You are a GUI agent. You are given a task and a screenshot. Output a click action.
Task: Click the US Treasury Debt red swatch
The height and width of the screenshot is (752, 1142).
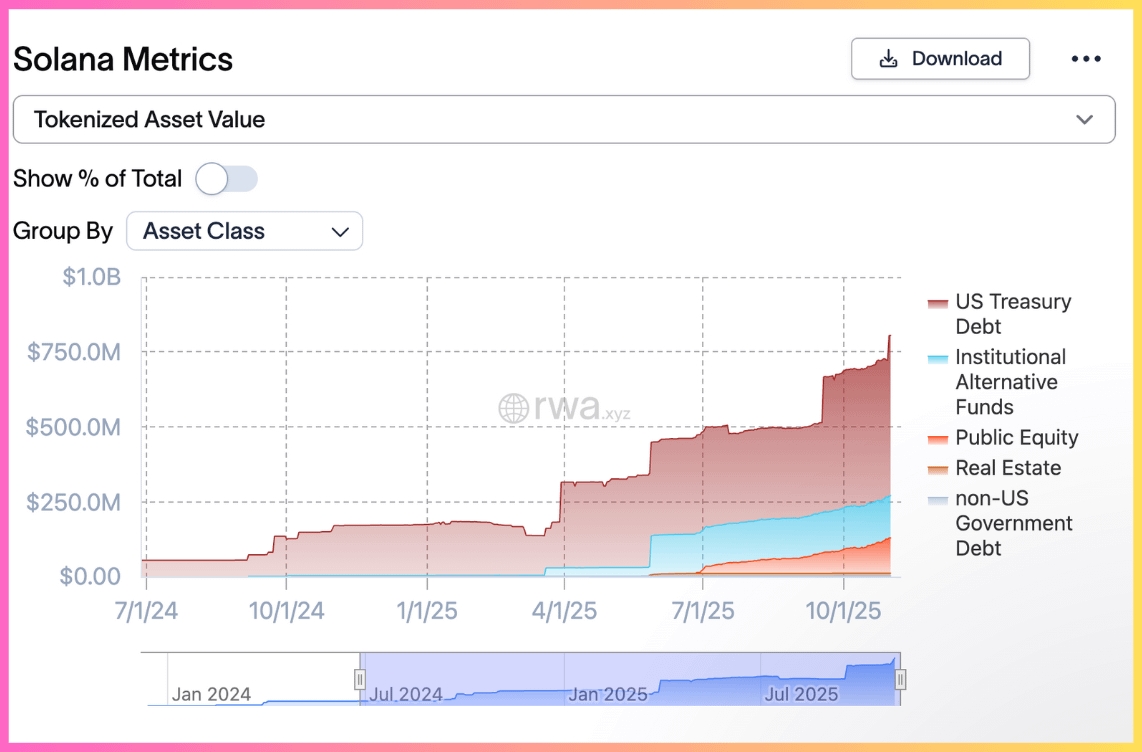[938, 303]
